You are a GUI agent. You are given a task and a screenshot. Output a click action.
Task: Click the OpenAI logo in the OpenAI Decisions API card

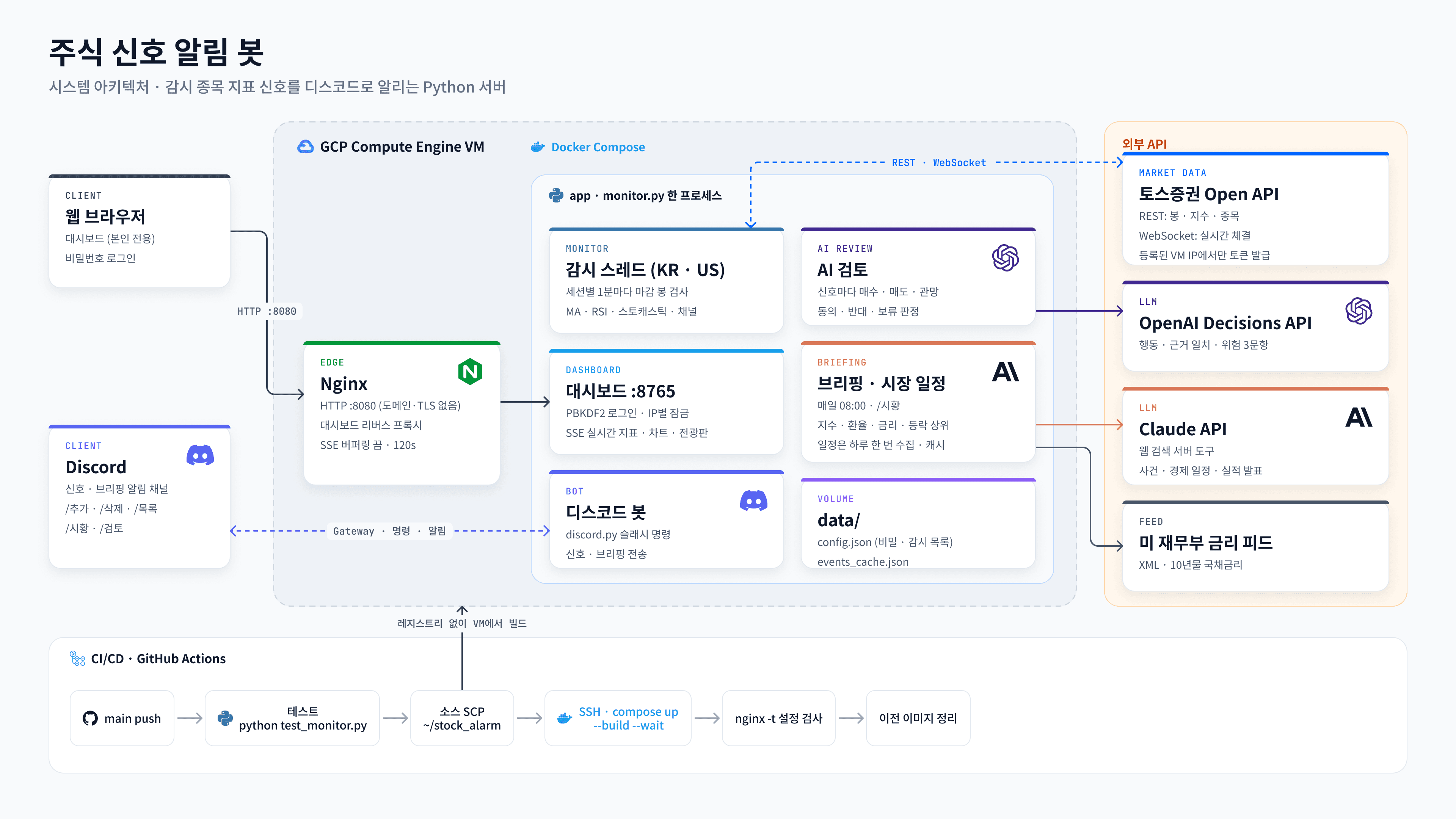[x=1359, y=311]
